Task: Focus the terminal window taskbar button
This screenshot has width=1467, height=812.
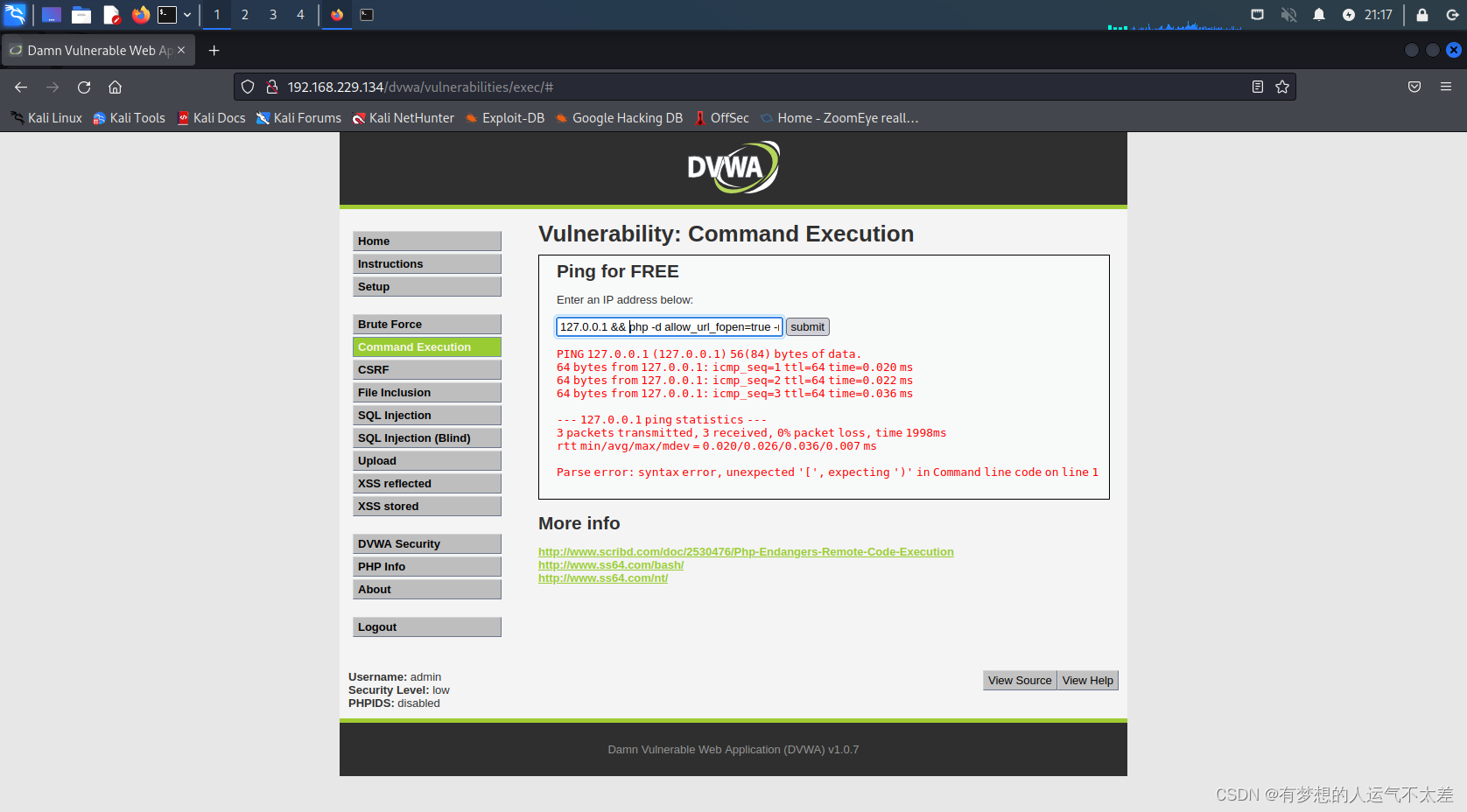Action: click(x=367, y=15)
